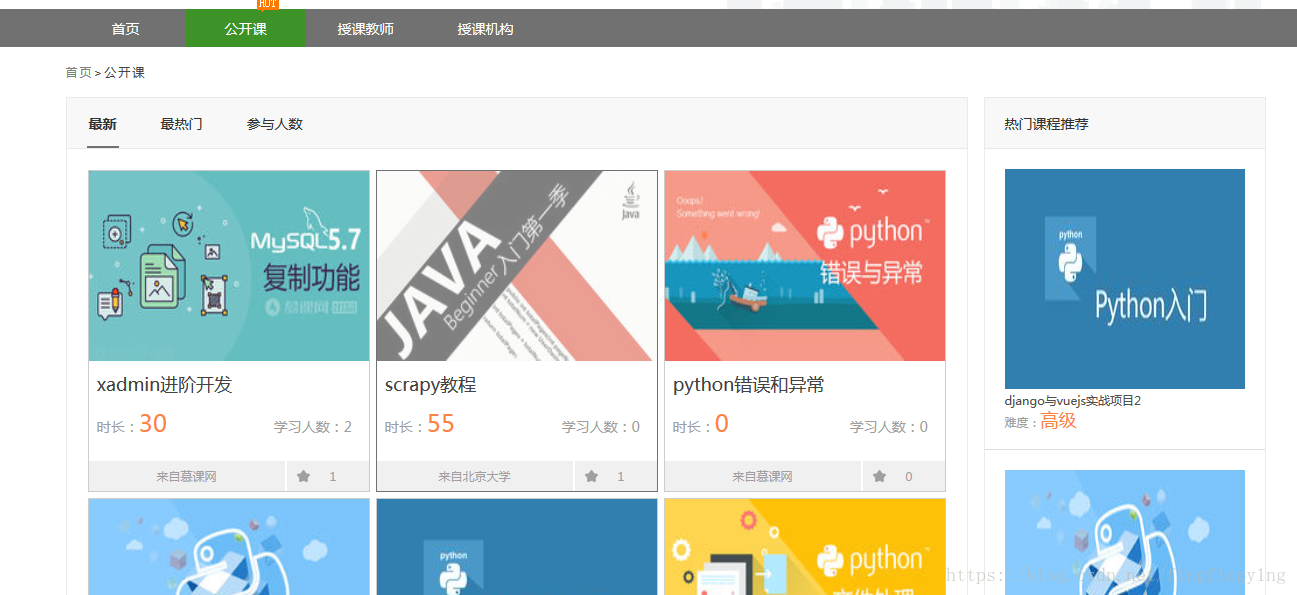Click the 高级 difficulty label
The width and height of the screenshot is (1297, 595).
pyautogui.click(x=1058, y=421)
